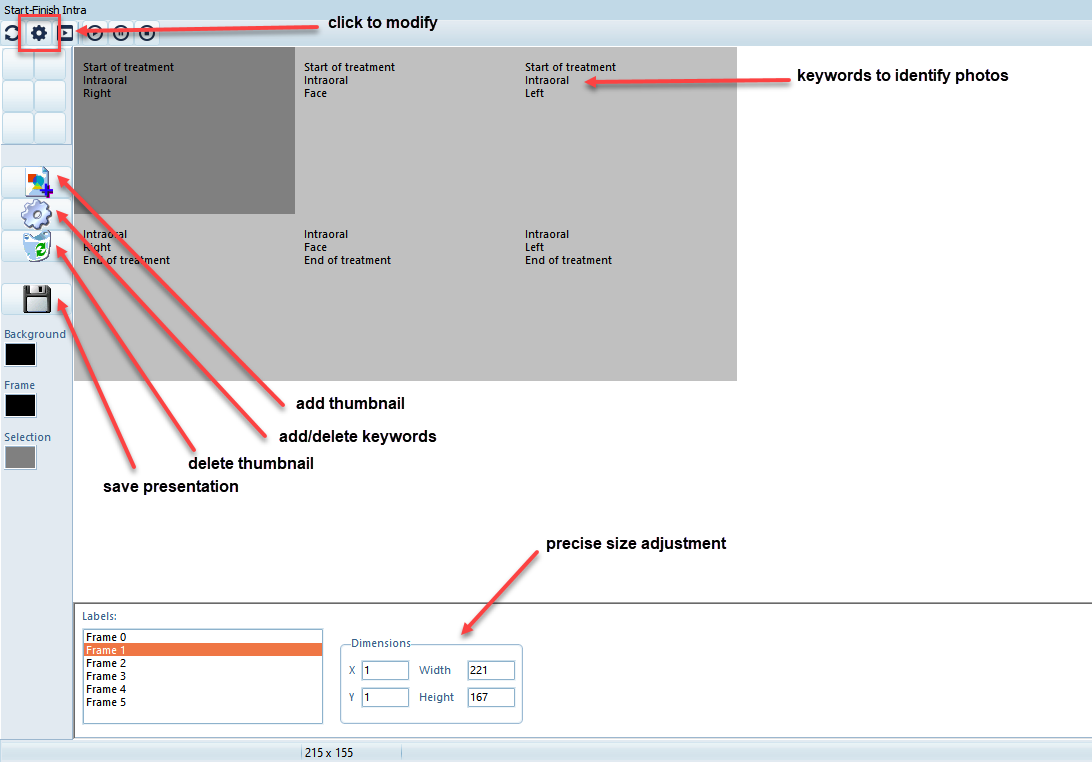This screenshot has width=1092, height=762.
Task: Open add/delete keywords gear button
Action: tap(36, 214)
